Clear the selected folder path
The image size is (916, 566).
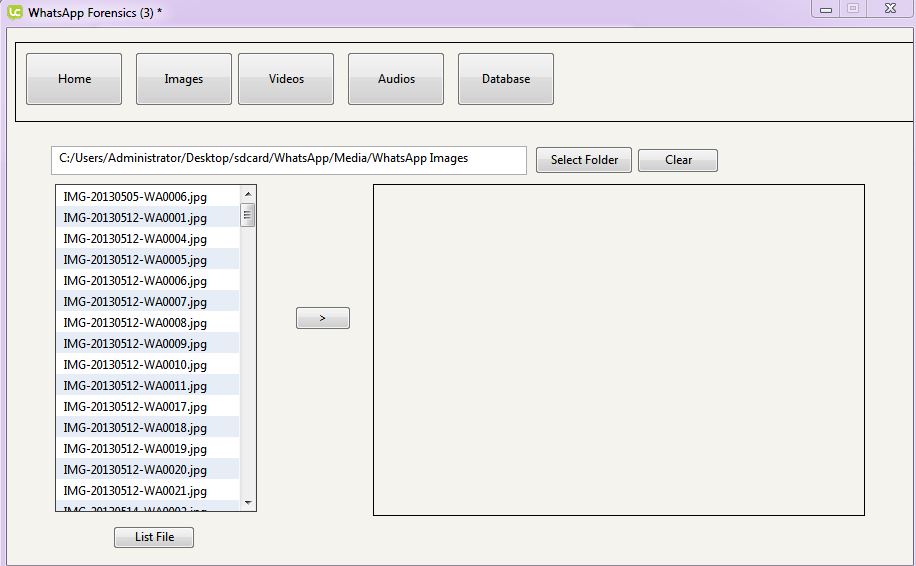click(678, 160)
